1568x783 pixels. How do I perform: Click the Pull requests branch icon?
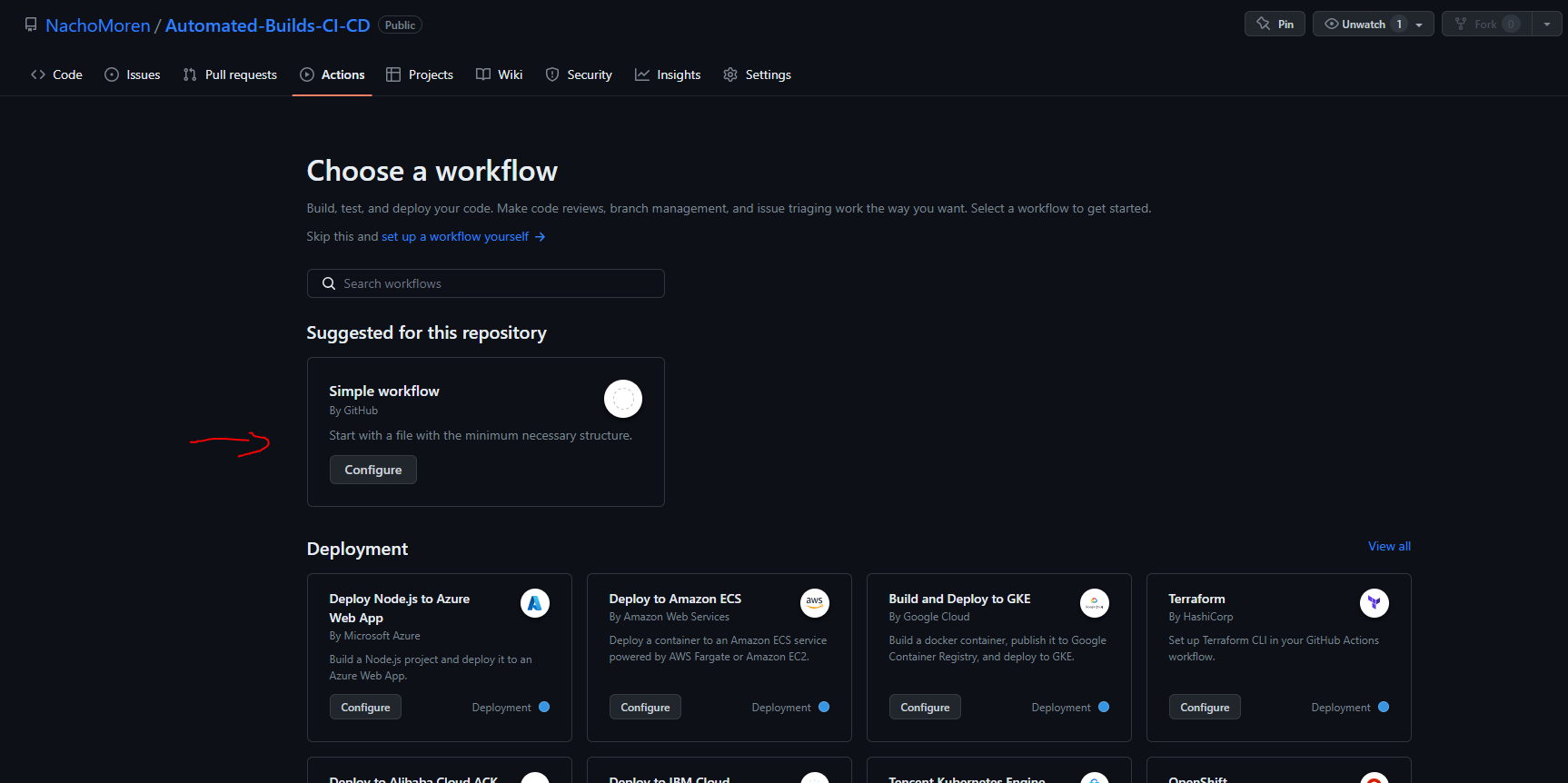tap(190, 74)
